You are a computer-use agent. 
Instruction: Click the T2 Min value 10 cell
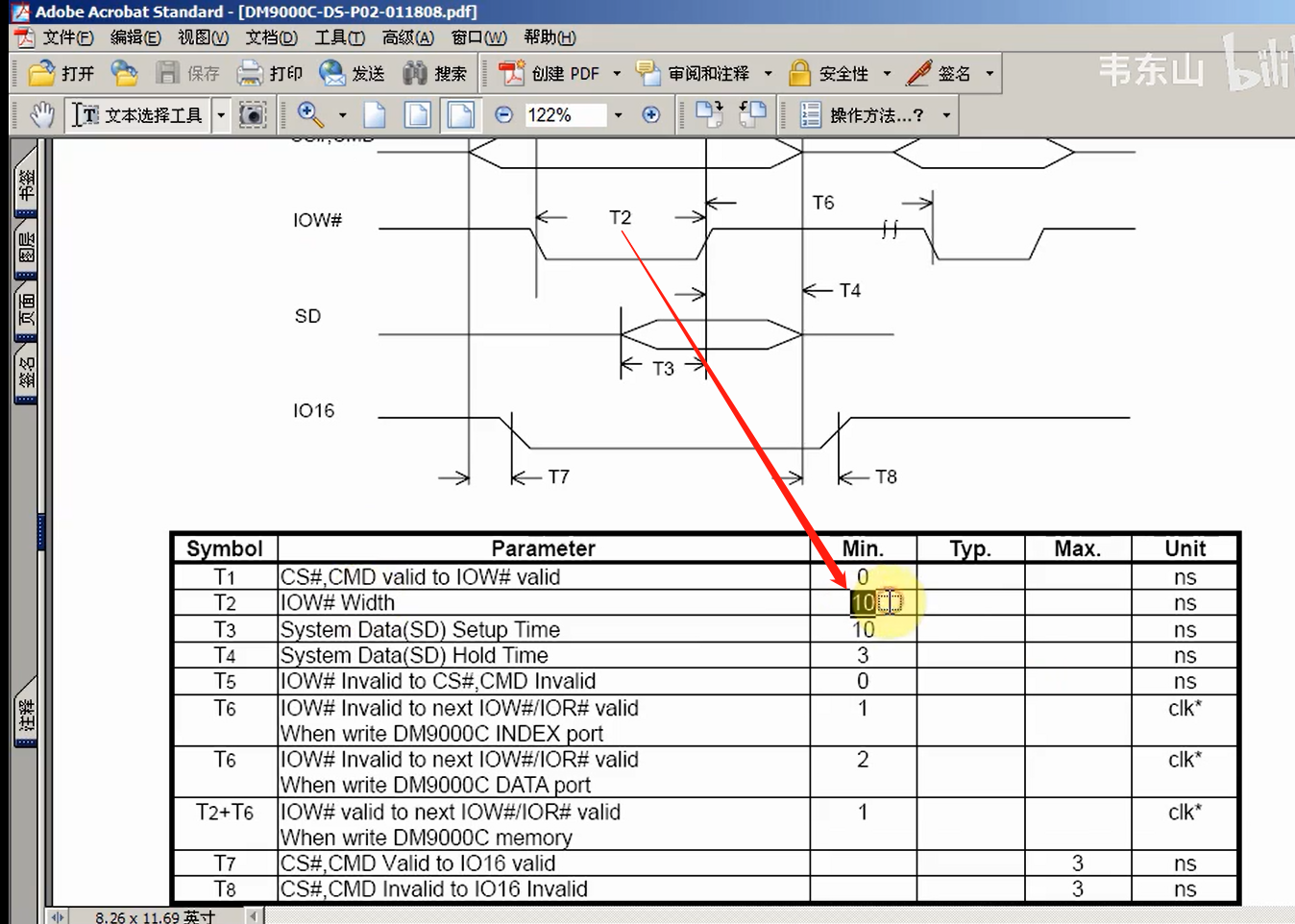coord(863,602)
